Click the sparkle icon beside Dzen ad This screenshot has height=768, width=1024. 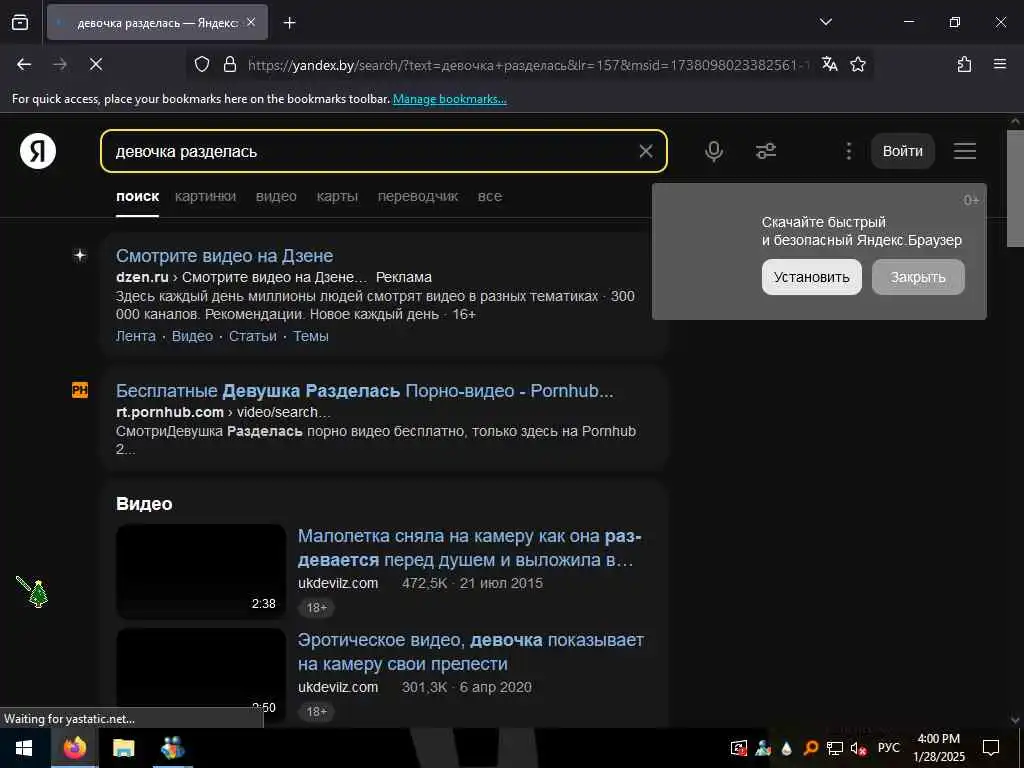point(80,255)
